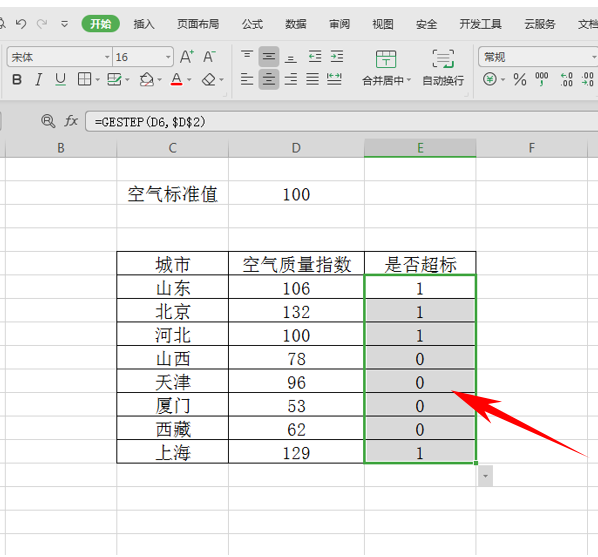Toggle italic formatting

click(x=38, y=80)
